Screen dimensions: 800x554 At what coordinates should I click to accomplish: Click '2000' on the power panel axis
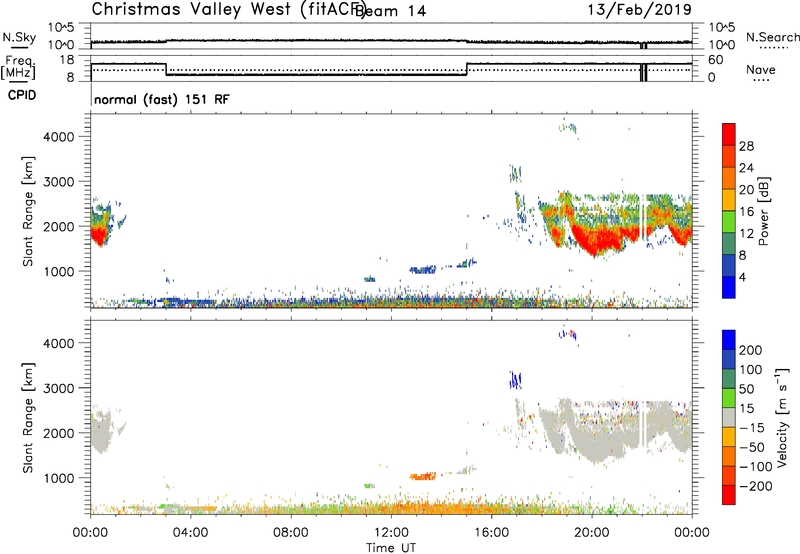click(x=59, y=226)
